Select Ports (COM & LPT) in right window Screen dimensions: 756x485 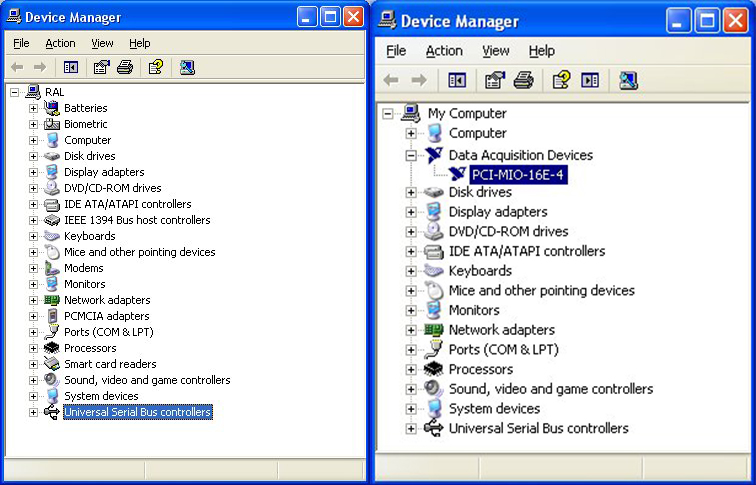pos(504,350)
